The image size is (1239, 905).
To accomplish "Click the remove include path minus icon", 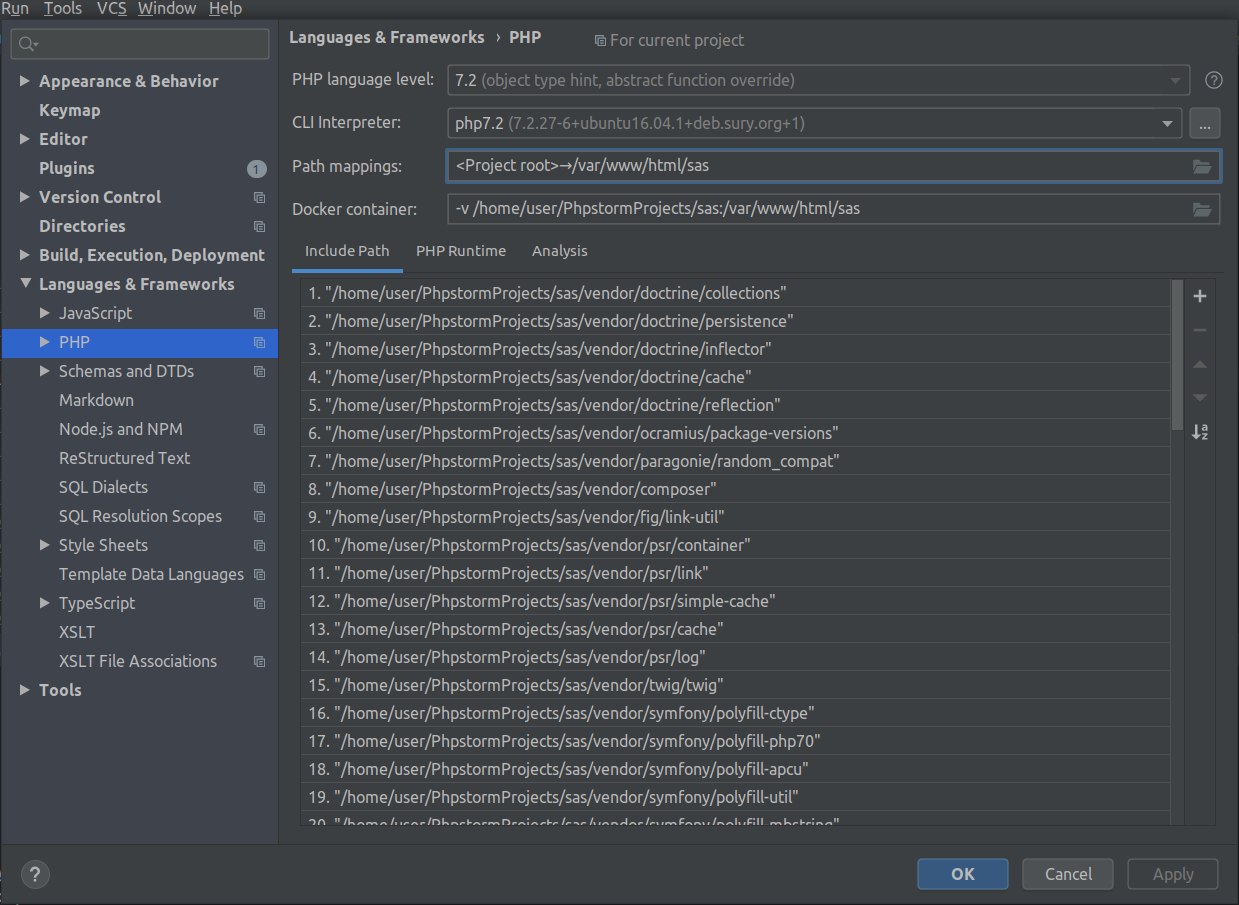I will click(1200, 330).
